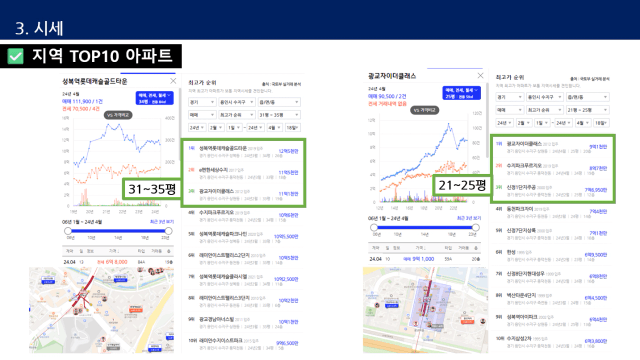Select 8위 래미안이스트팰리스3단지 ranking row

243,301
